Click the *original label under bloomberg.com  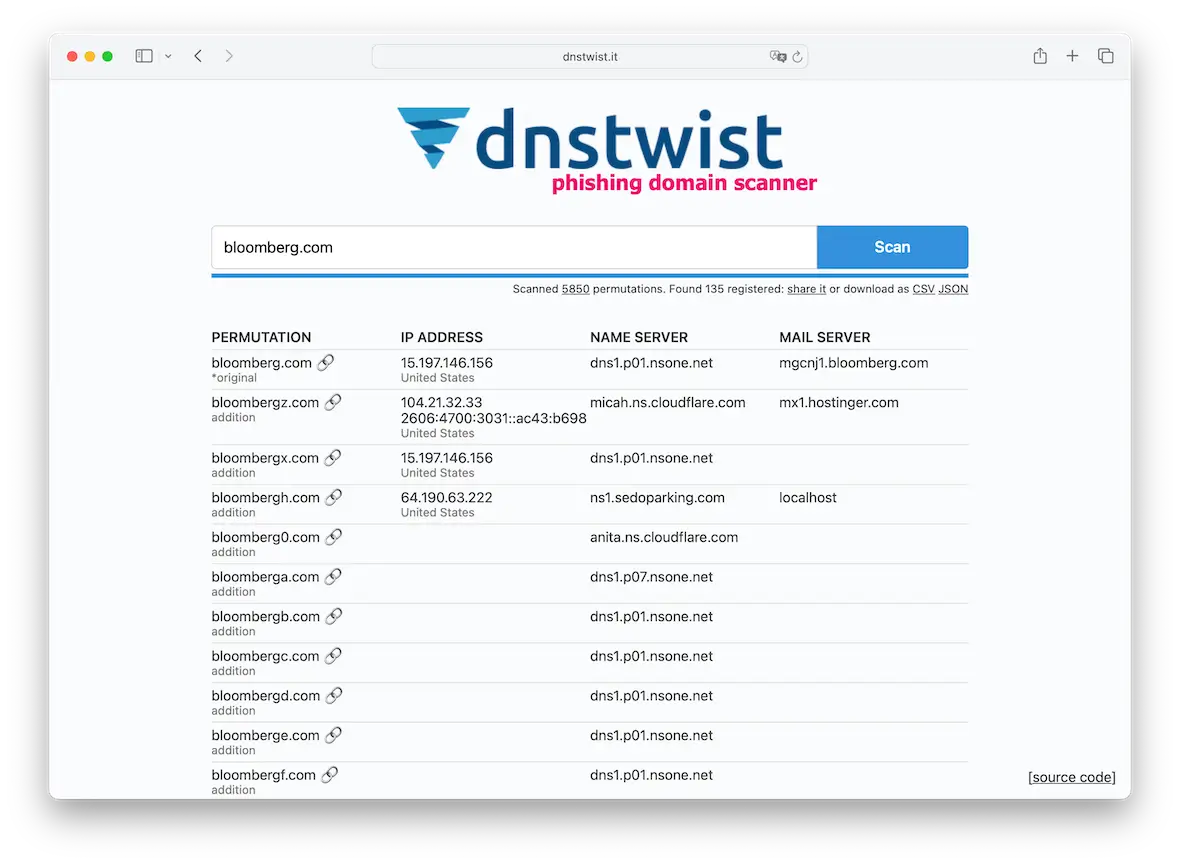click(234, 378)
